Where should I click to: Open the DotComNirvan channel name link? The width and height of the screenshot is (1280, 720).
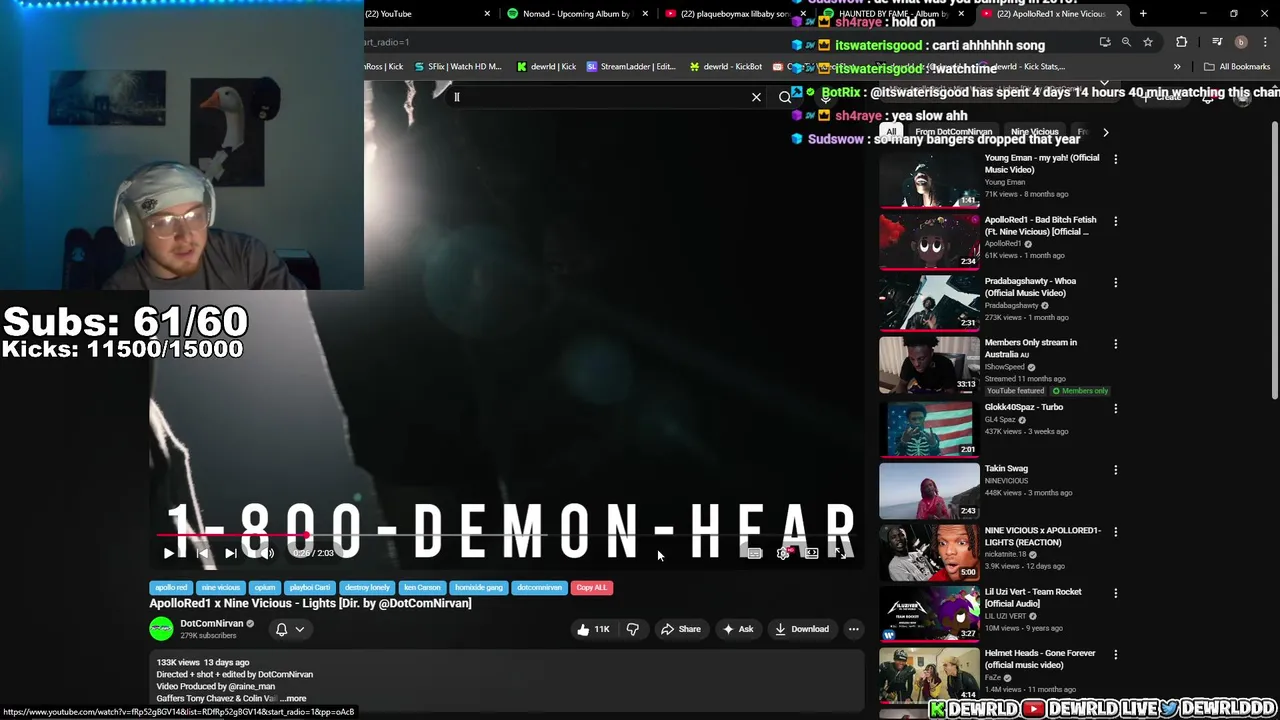(x=212, y=623)
